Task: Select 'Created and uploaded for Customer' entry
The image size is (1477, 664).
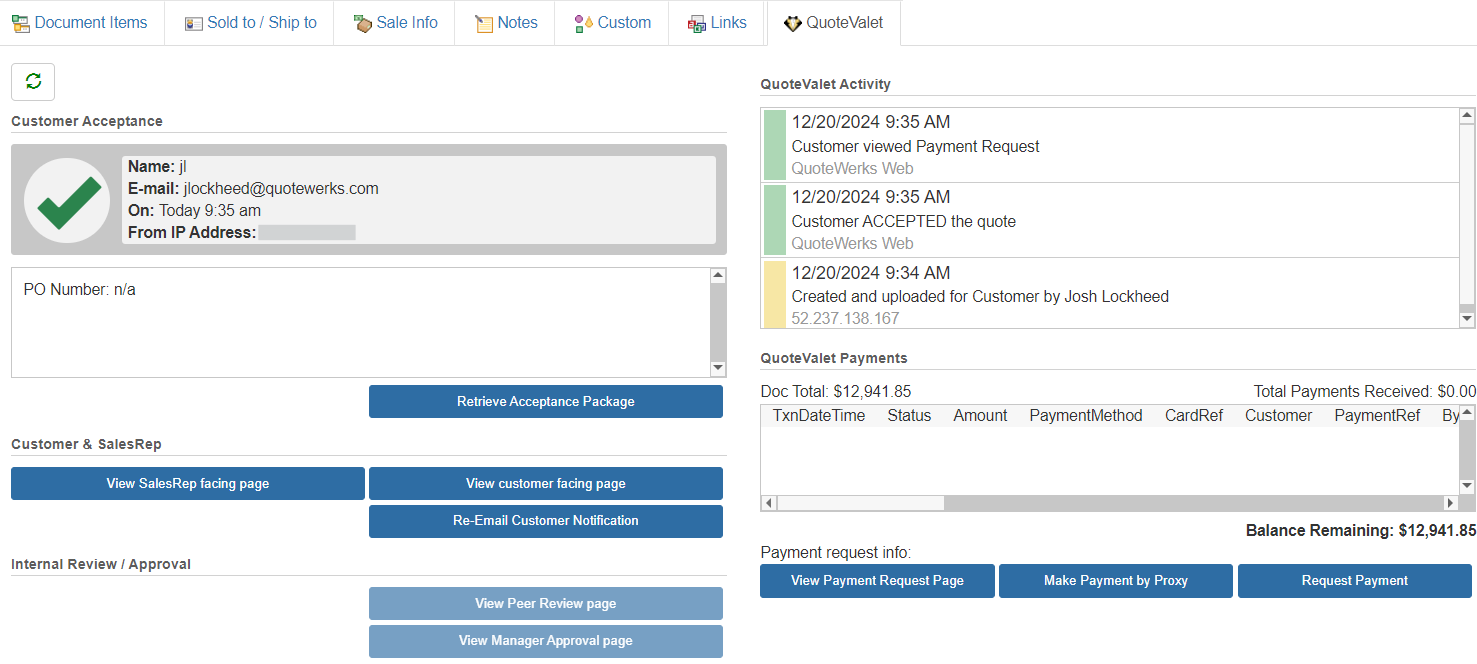Action: point(1110,293)
